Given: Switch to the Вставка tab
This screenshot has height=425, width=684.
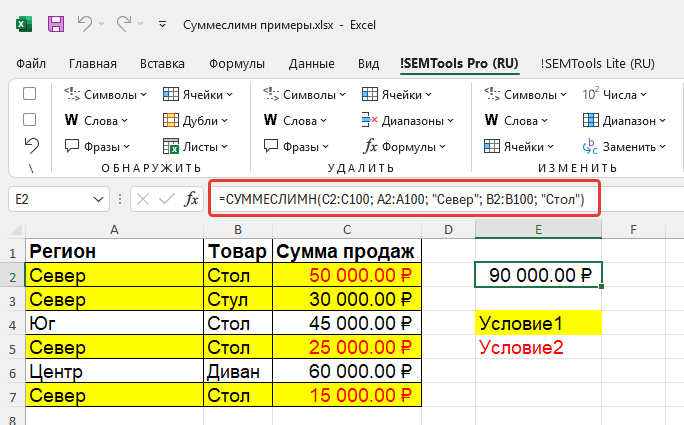Looking at the screenshot, I should click(162, 64).
